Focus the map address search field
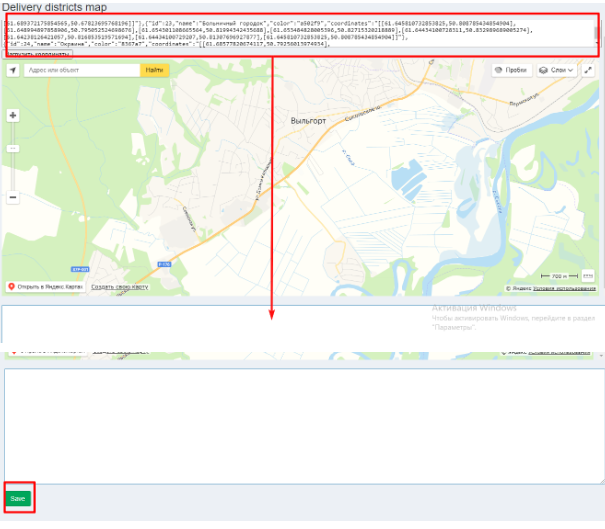Screen dimensions: 605x529 pyautogui.click(x=82, y=70)
